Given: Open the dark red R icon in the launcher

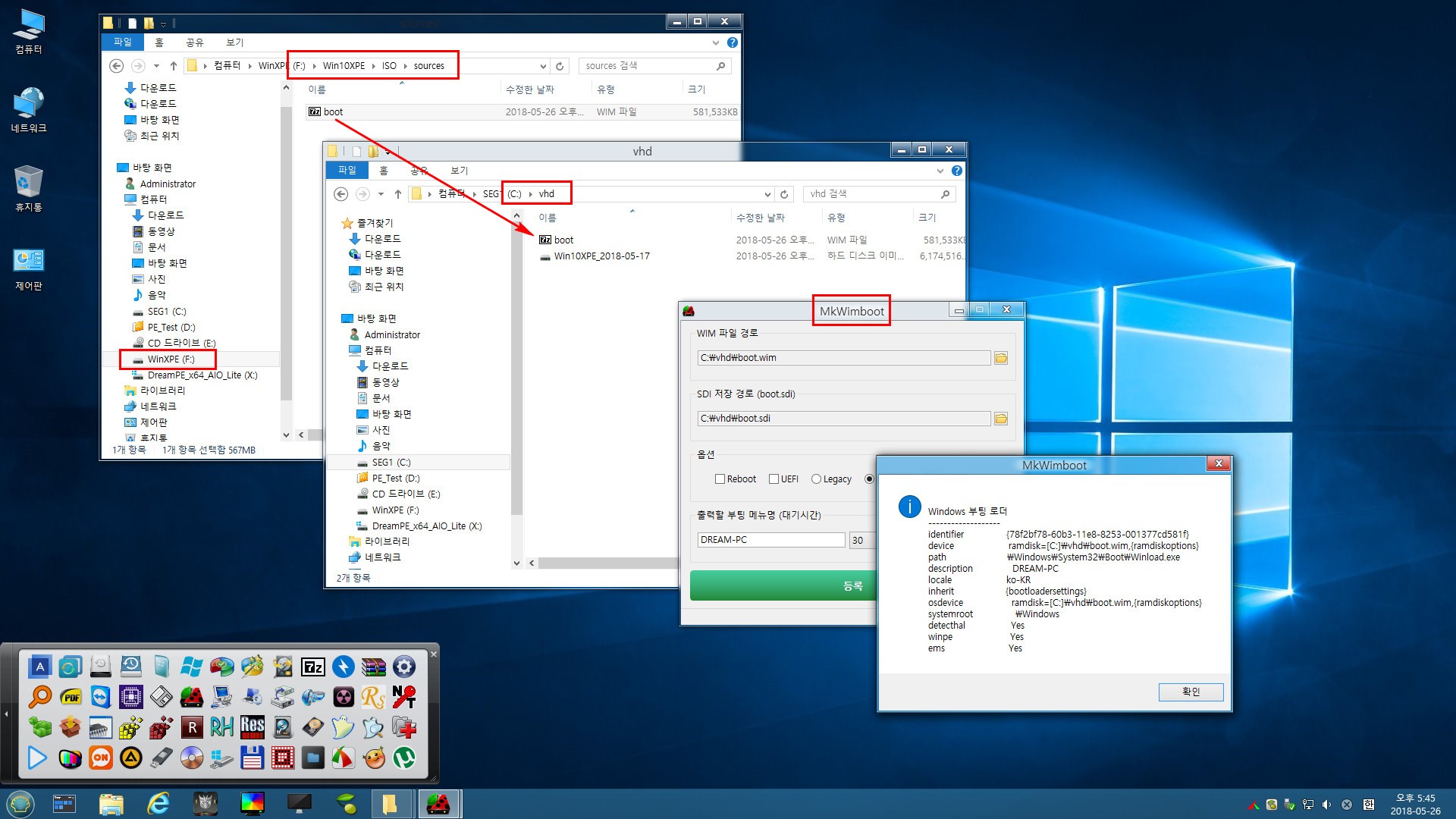Looking at the screenshot, I should point(192,727).
